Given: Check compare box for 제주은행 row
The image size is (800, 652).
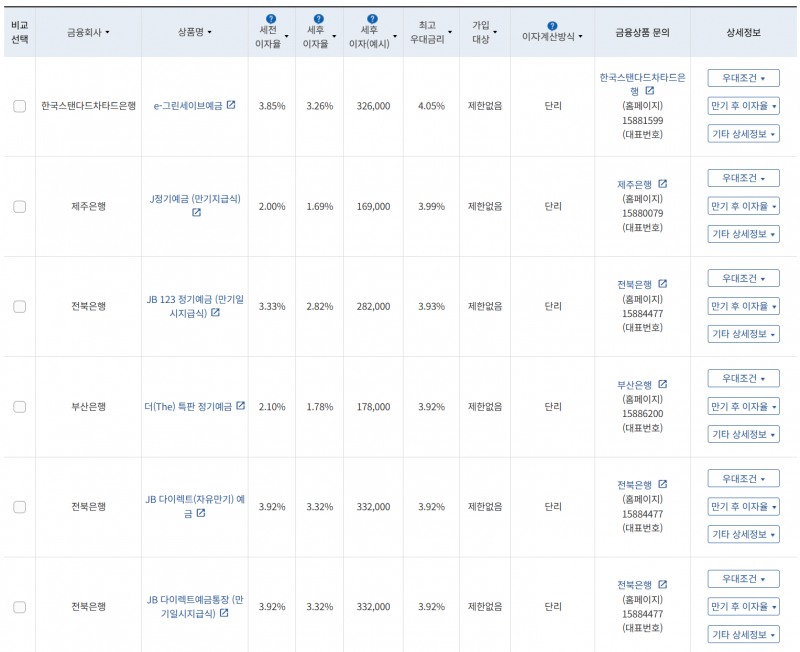Looking at the screenshot, I should tap(19, 207).
